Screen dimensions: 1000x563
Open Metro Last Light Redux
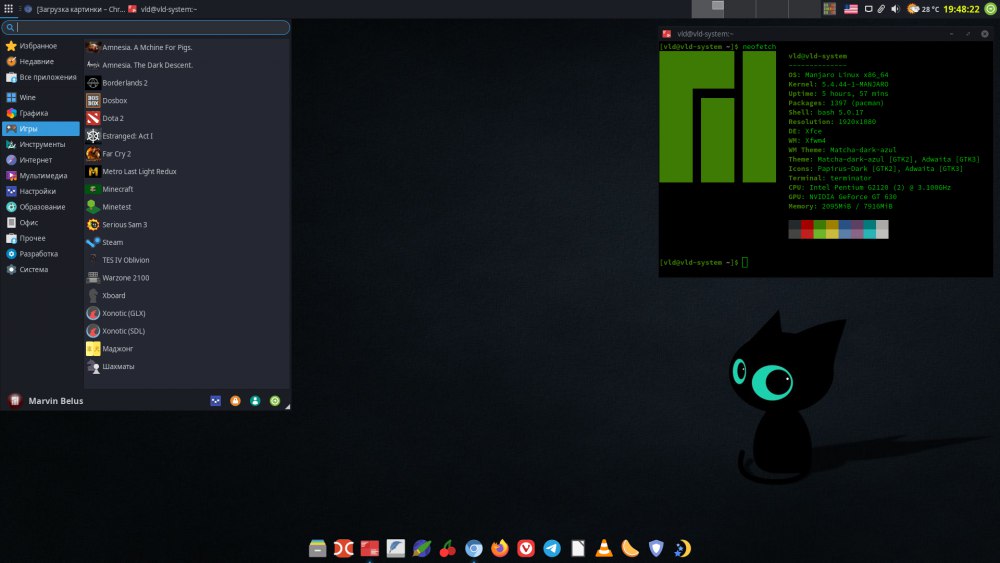click(187, 172)
